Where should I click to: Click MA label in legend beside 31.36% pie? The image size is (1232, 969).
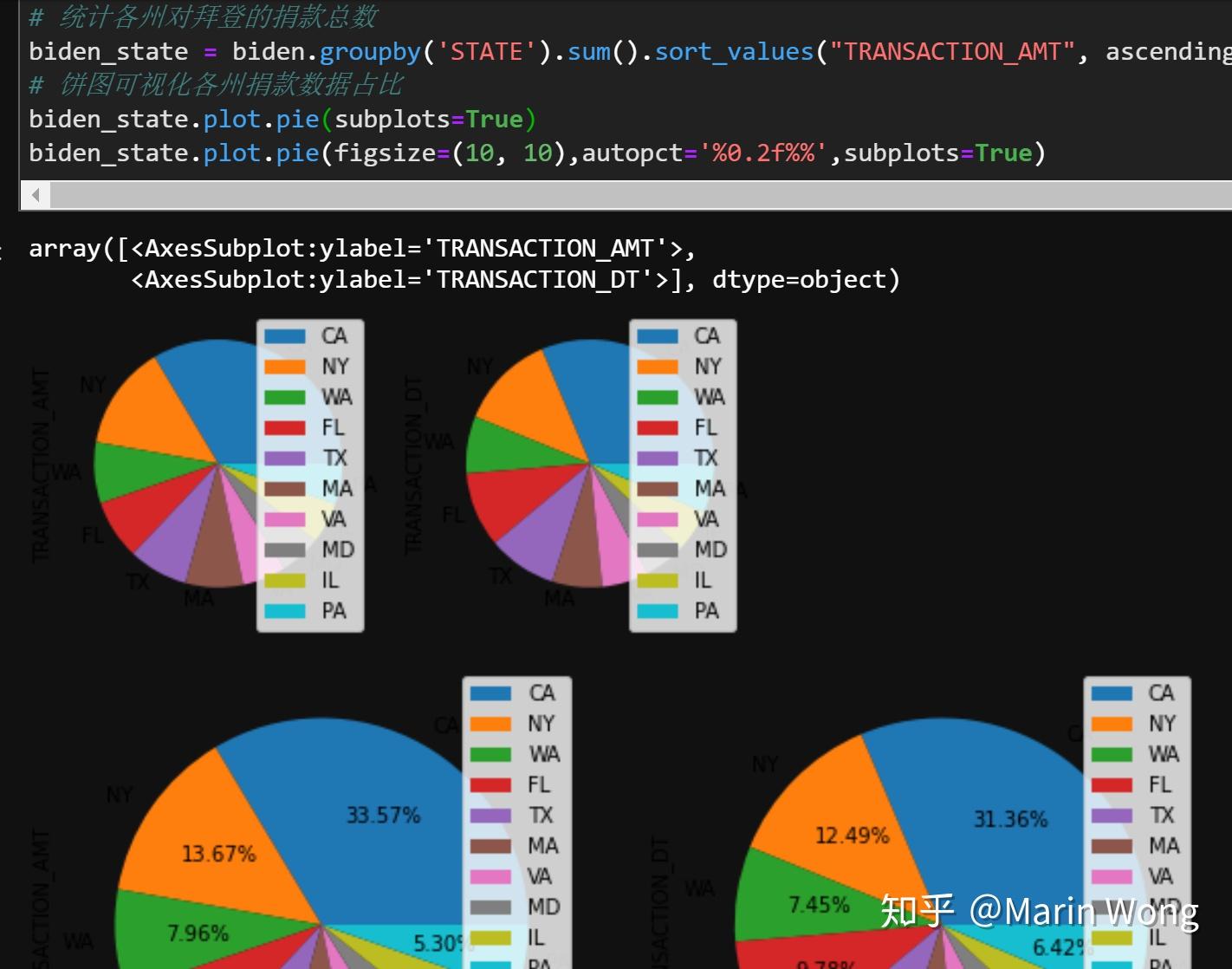1164,846
